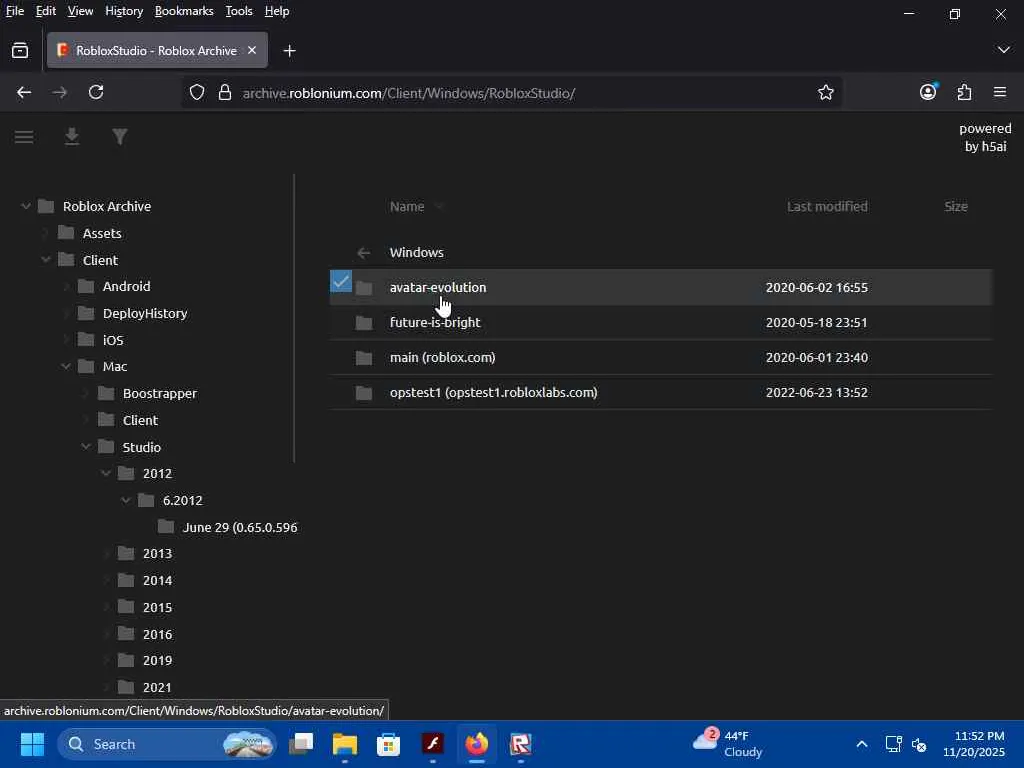Click the future-is-bright folder icon
This screenshot has width=1024, height=768.
[x=364, y=323]
